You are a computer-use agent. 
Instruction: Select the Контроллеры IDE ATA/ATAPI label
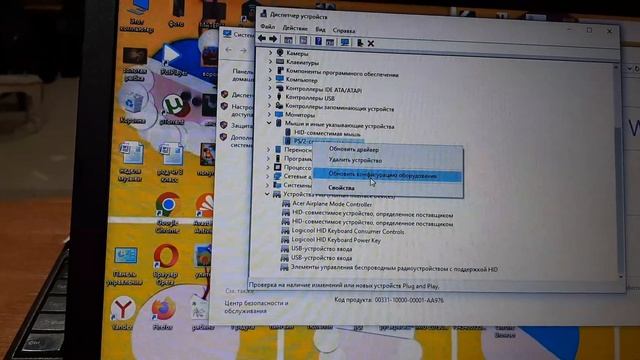point(323,89)
